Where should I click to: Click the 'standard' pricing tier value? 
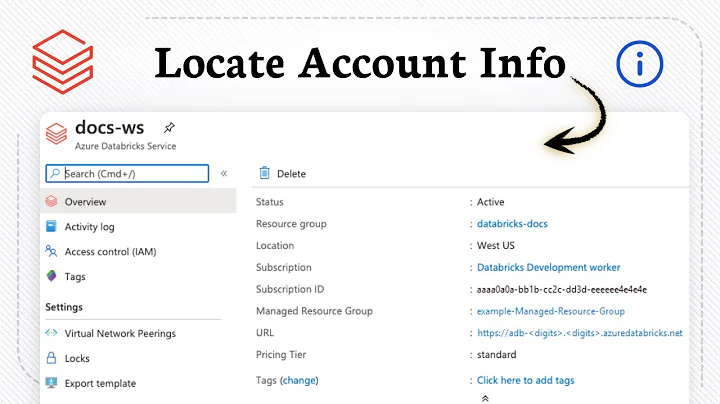(x=497, y=354)
